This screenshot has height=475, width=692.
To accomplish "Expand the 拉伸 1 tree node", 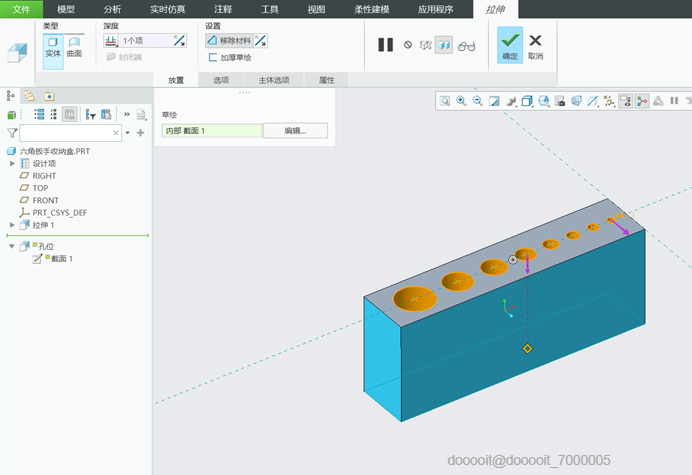I will (12, 225).
